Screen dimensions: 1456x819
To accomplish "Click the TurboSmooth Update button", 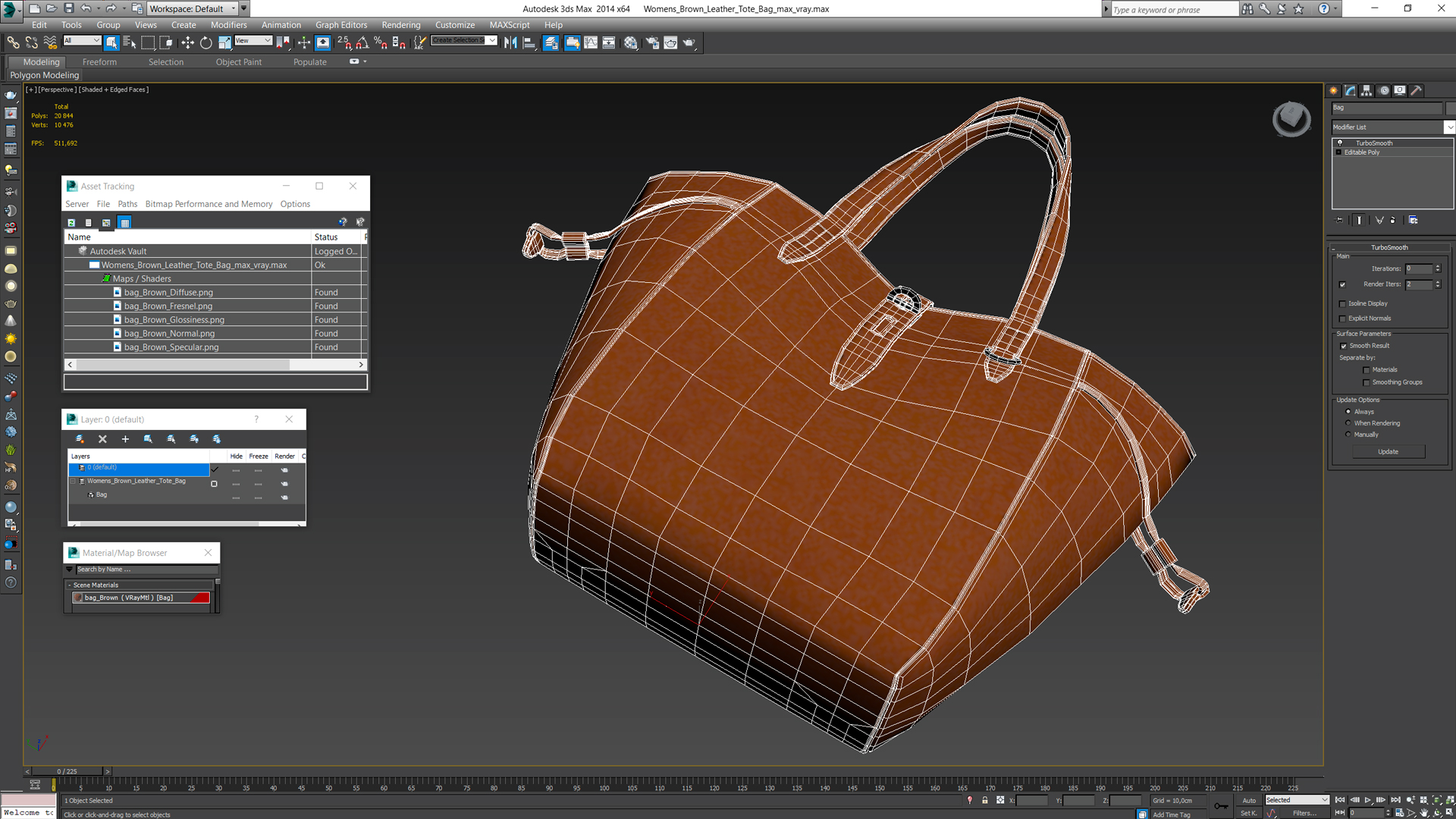I will click(x=1388, y=452).
